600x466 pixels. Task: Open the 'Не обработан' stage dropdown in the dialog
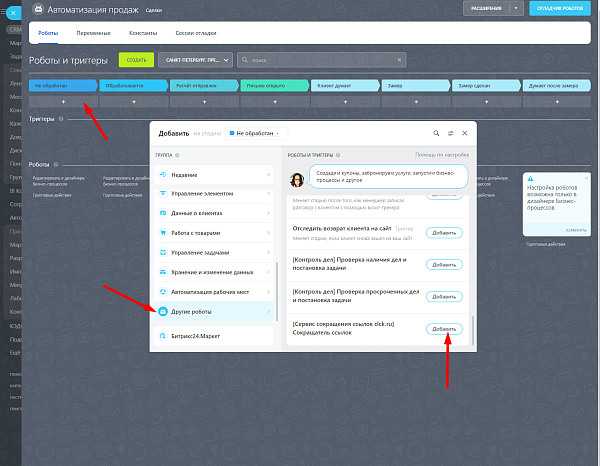click(256, 133)
